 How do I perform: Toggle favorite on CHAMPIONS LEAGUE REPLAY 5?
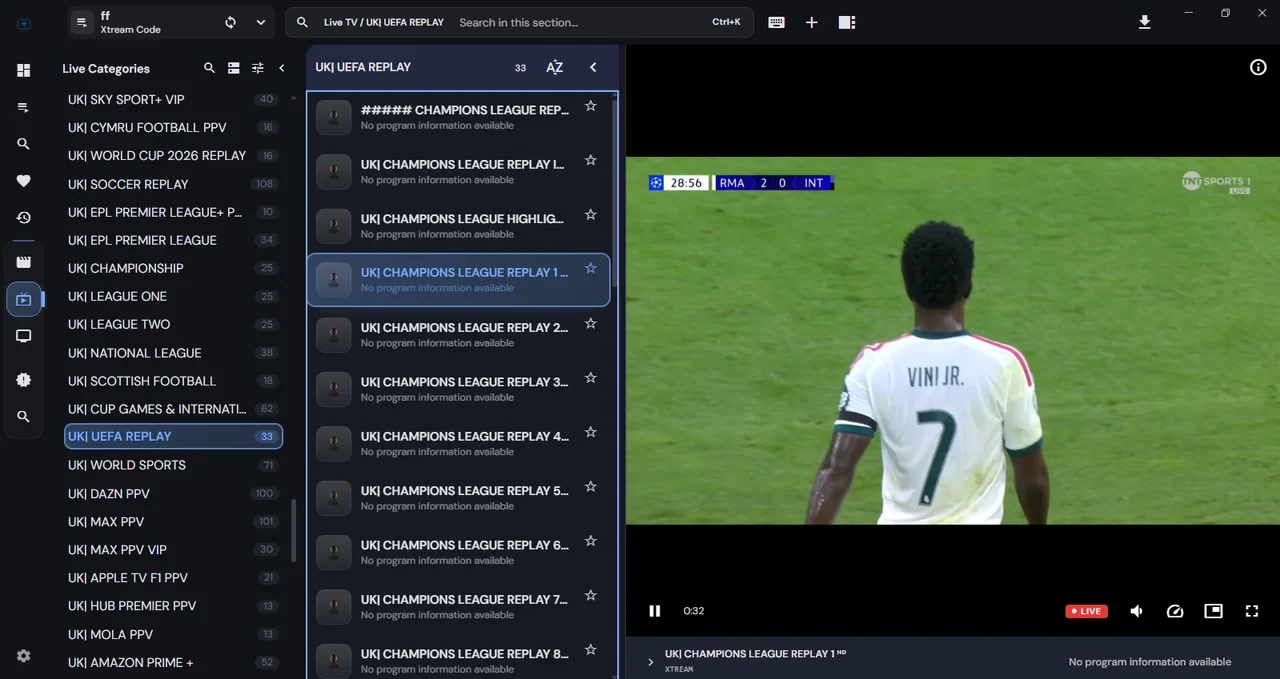[x=591, y=487]
